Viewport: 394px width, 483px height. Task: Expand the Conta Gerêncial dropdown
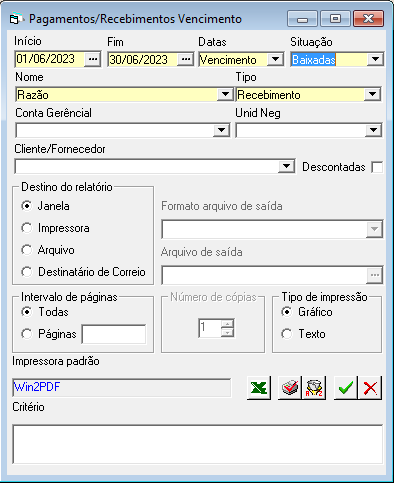point(221,130)
